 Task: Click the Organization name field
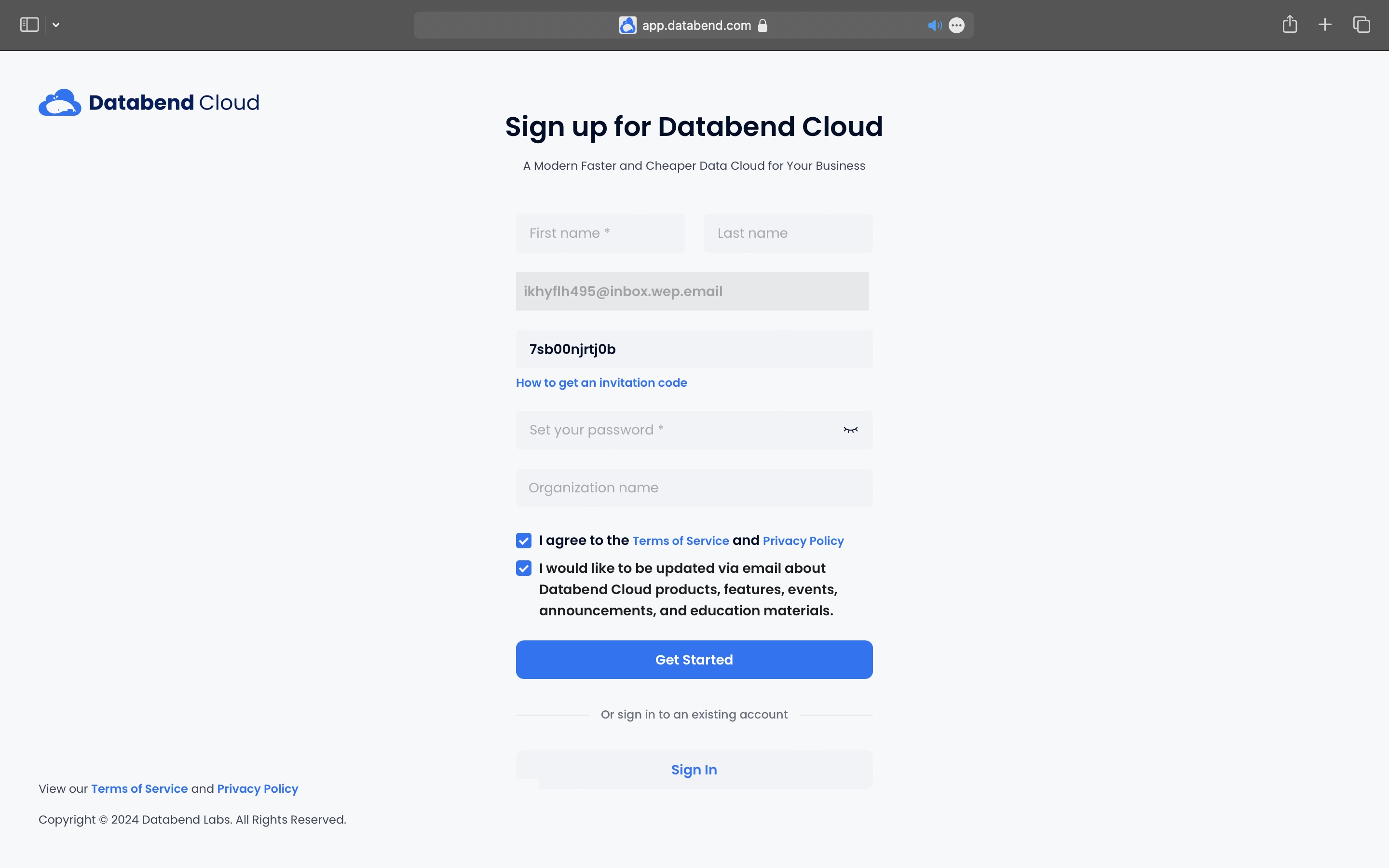[x=694, y=488]
